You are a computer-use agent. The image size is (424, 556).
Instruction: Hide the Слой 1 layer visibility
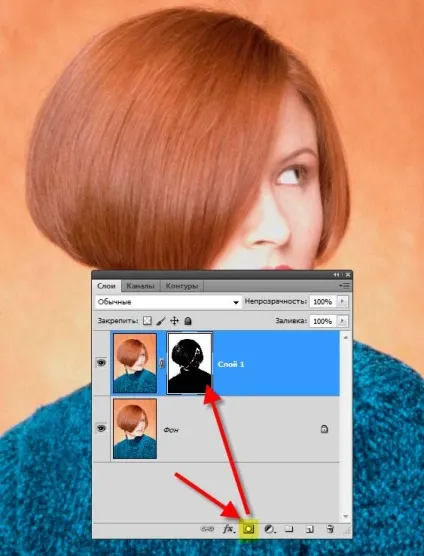point(101,363)
